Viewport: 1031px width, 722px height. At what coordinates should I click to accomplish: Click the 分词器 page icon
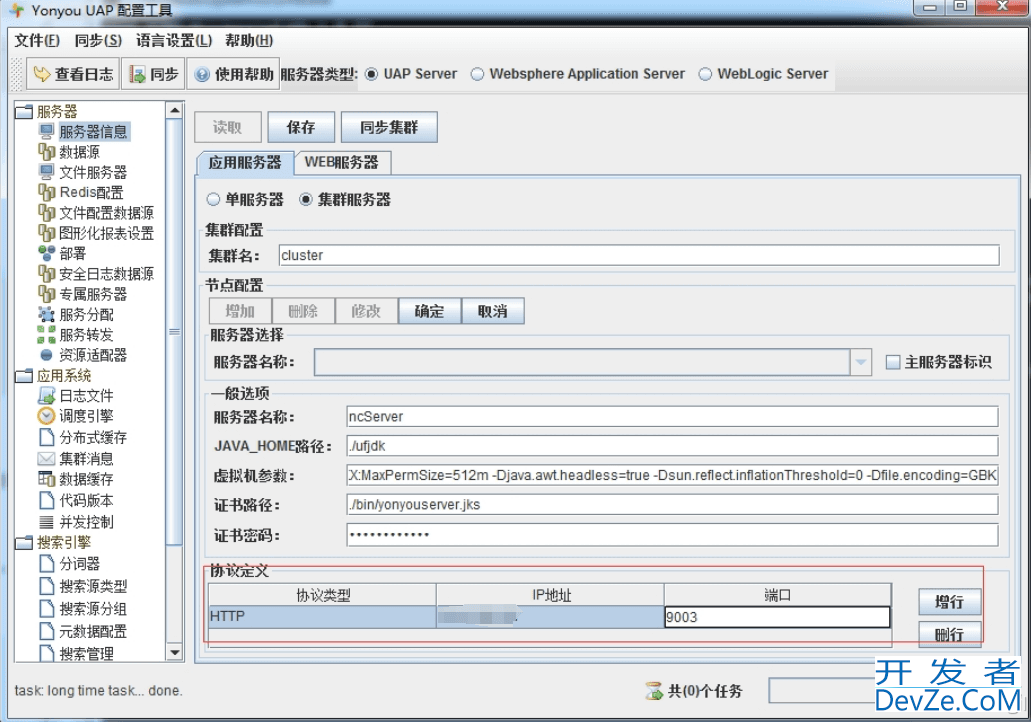(47, 564)
